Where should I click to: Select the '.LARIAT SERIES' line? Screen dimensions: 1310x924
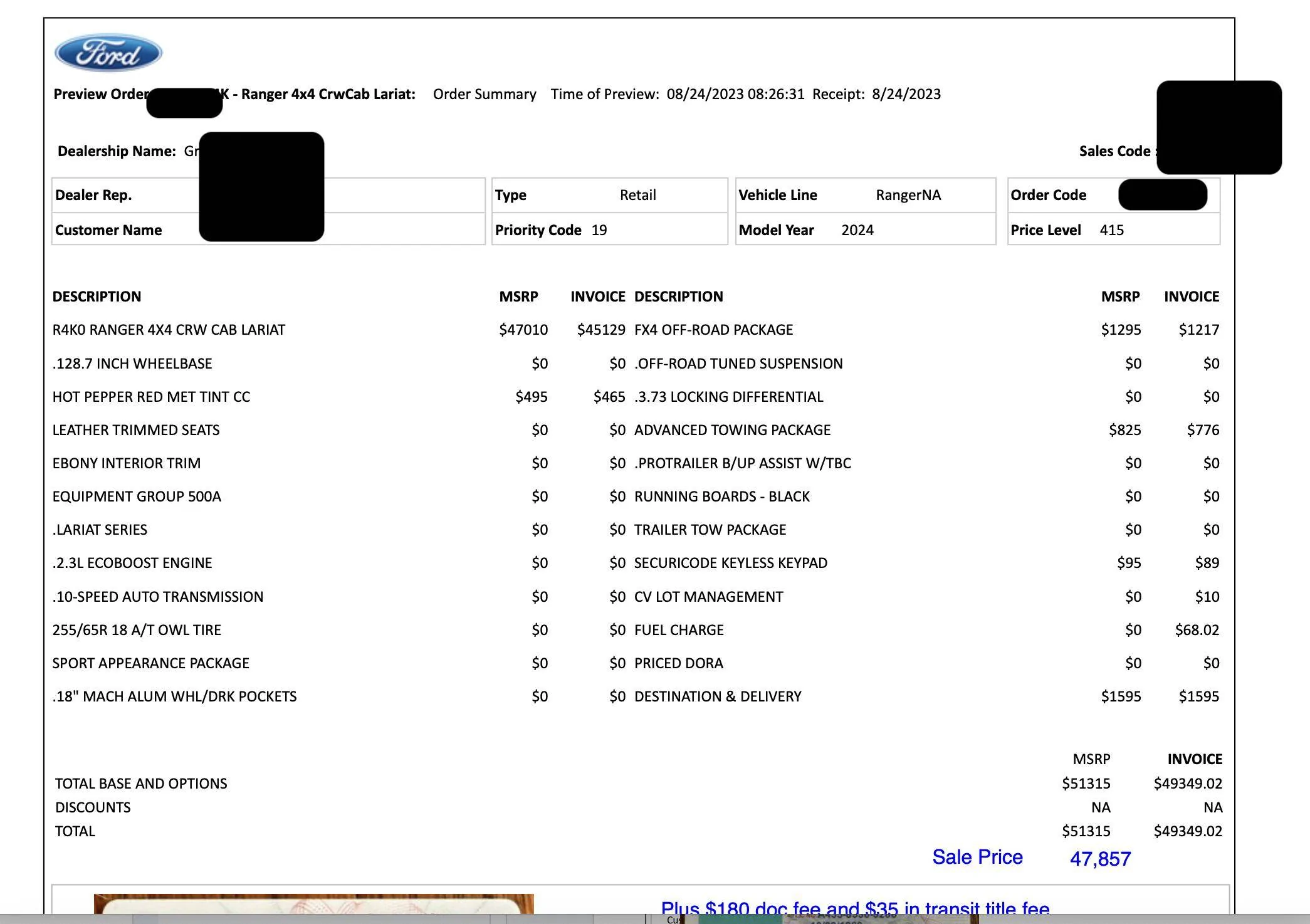tap(100, 530)
